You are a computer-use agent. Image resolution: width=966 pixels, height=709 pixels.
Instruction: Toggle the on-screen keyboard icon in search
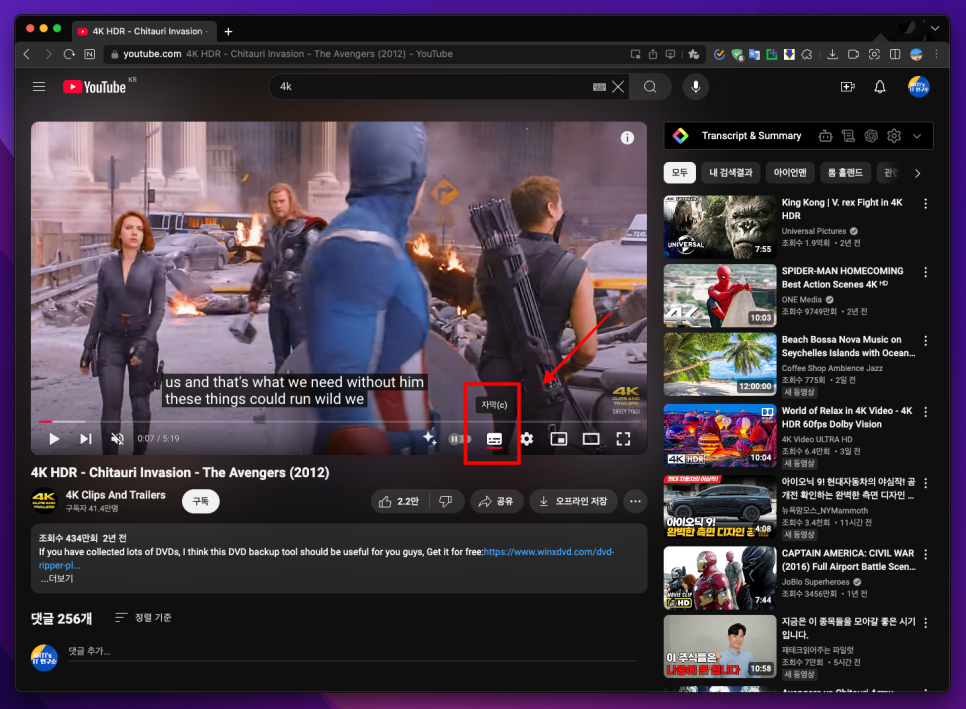point(599,87)
